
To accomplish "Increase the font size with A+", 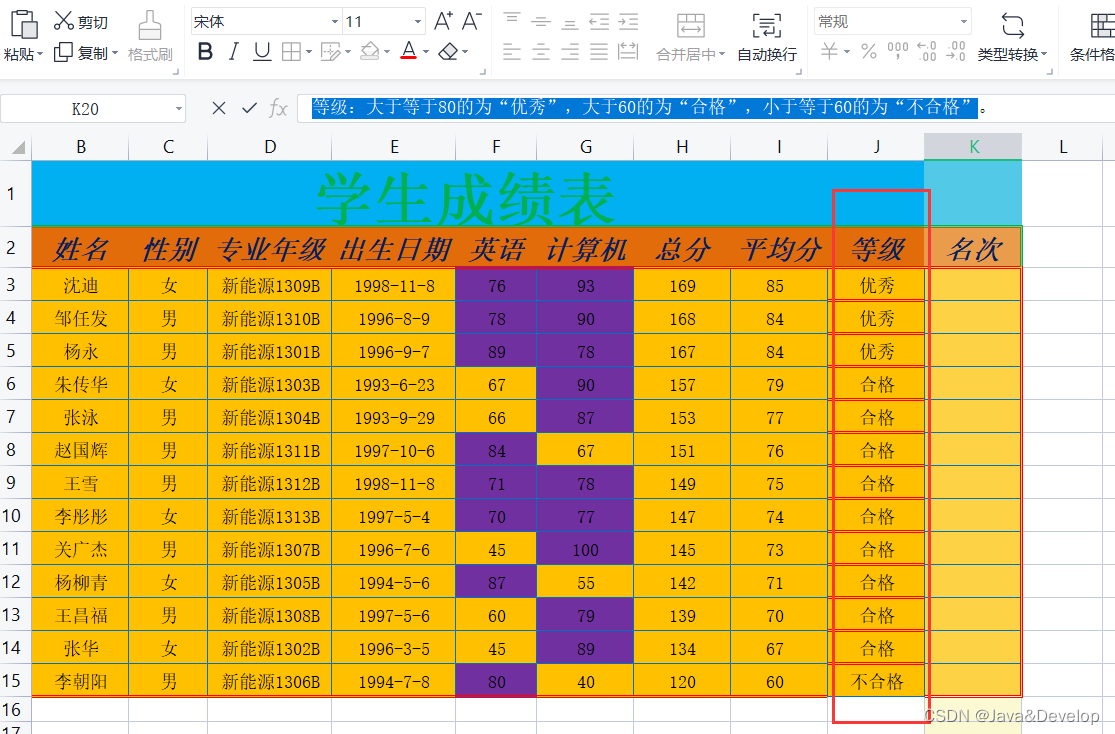I will click(443, 21).
